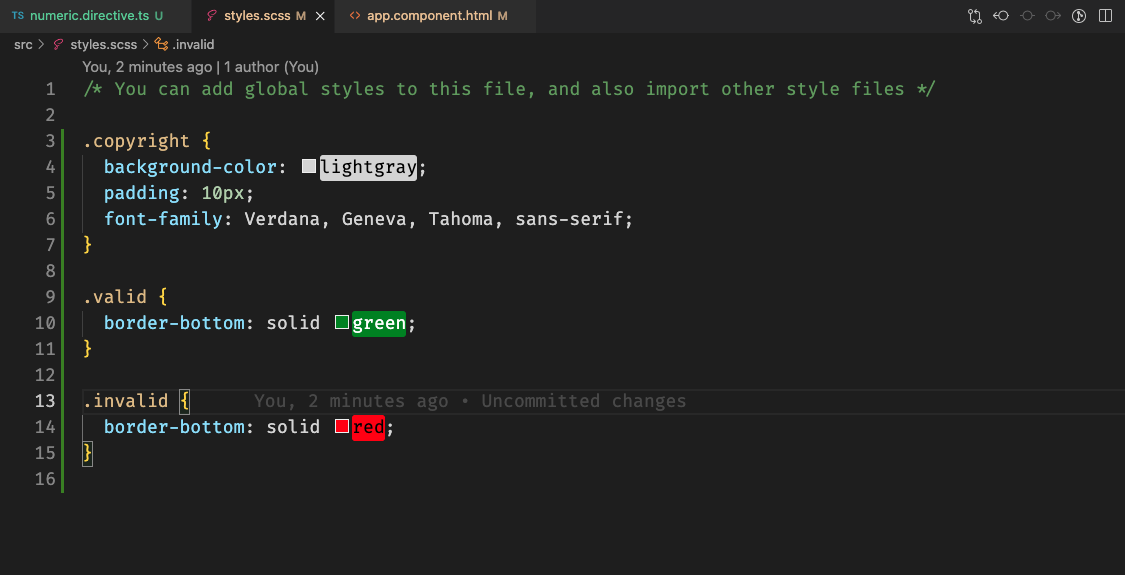Click the inline blame Uncommitted changes annotation

(470, 401)
